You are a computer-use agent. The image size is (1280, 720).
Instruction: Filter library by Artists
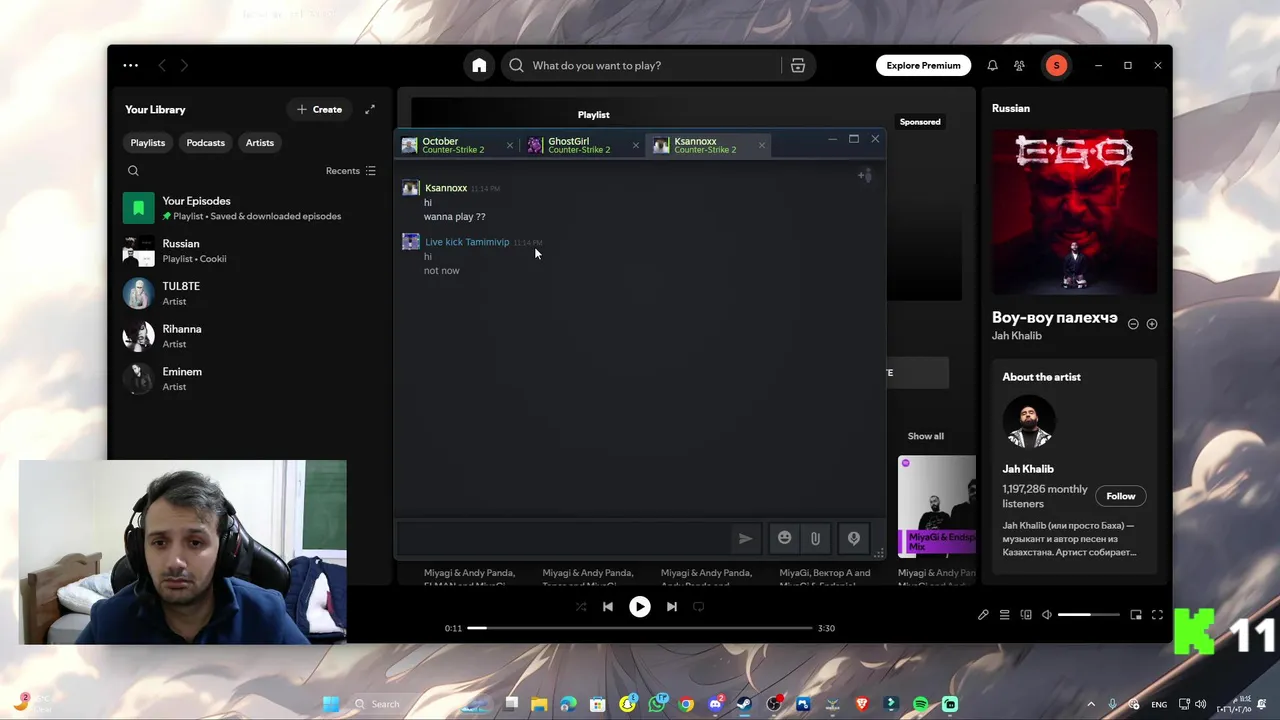[x=260, y=143]
